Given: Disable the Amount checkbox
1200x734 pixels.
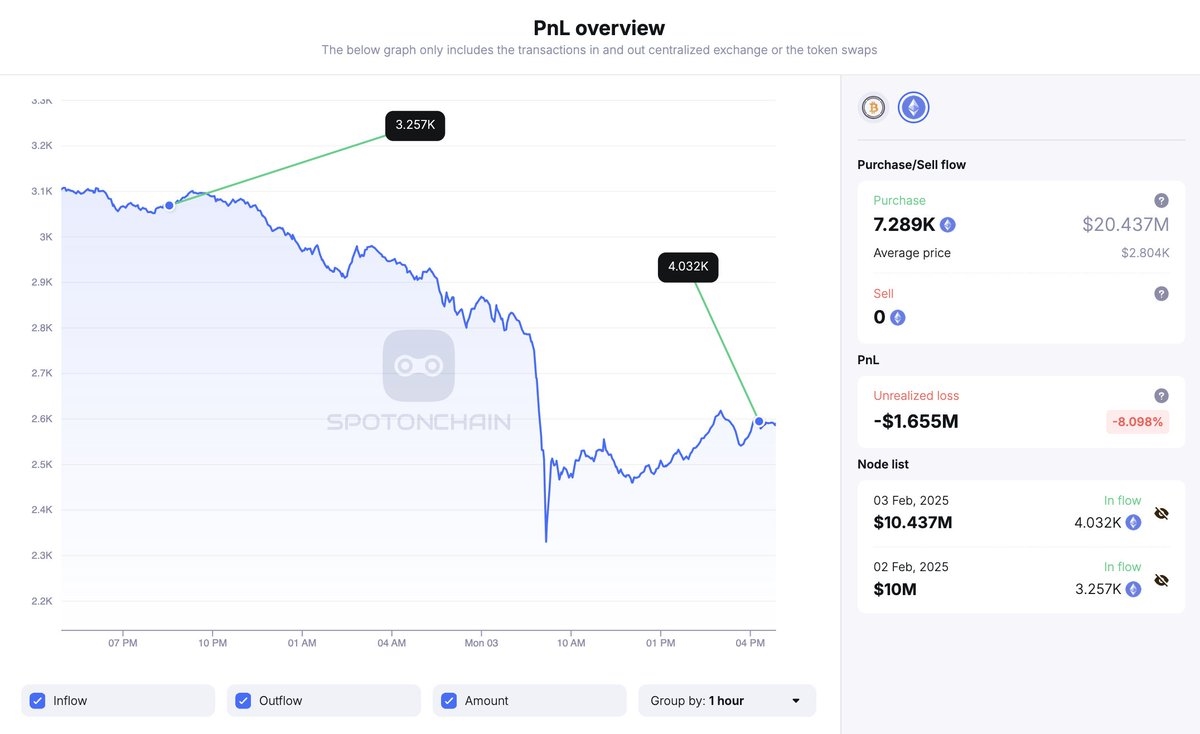Looking at the screenshot, I should coord(449,701).
